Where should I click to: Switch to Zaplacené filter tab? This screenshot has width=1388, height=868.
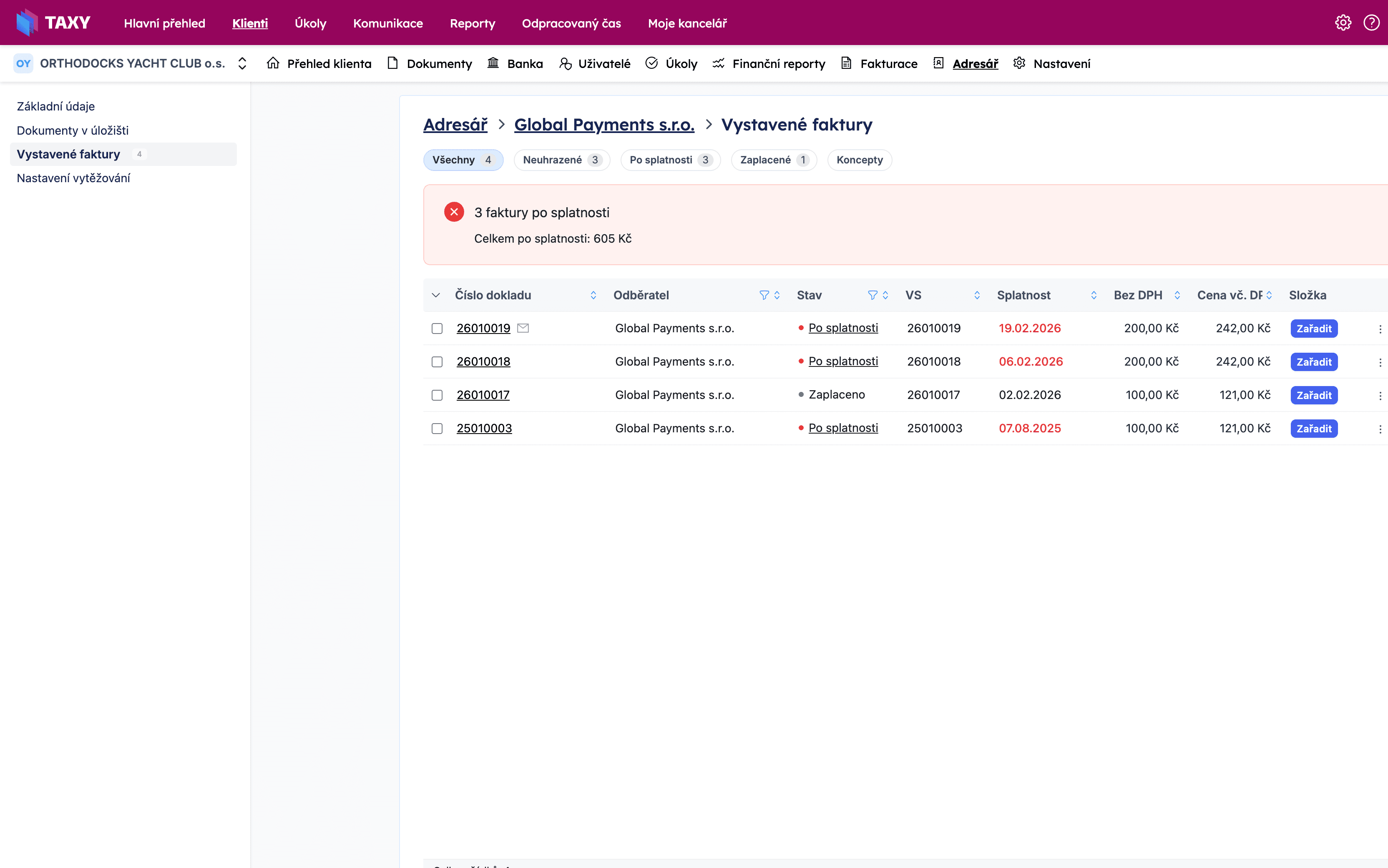(774, 160)
